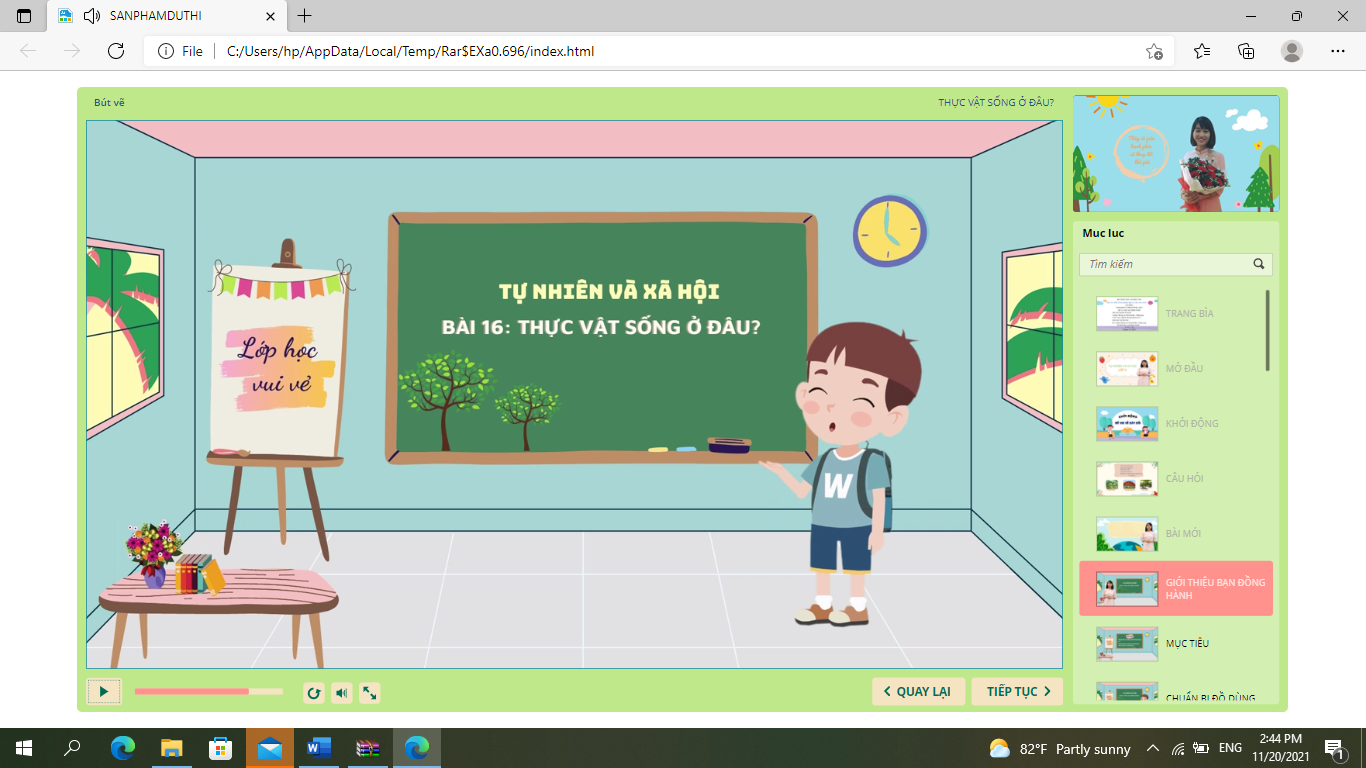Add this page to favorites with the star icon
The height and width of the screenshot is (768, 1366).
coord(1154,51)
